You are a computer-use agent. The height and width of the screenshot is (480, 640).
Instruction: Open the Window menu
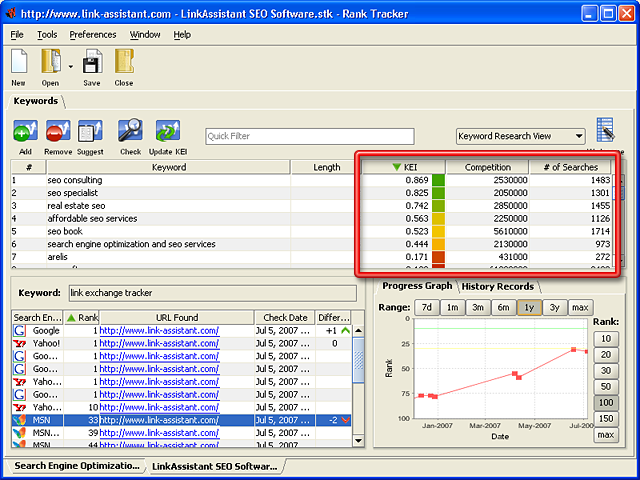coord(145,35)
